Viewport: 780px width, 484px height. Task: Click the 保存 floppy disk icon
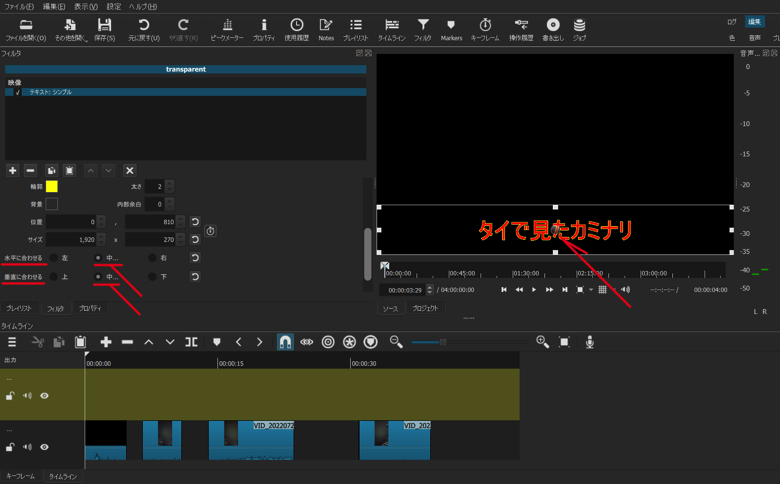(x=104, y=25)
